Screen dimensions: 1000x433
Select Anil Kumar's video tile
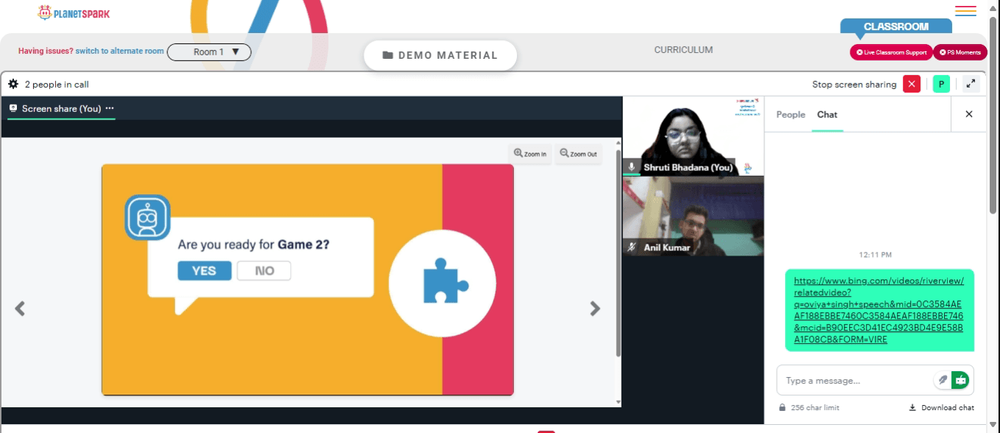pyautogui.click(x=693, y=217)
